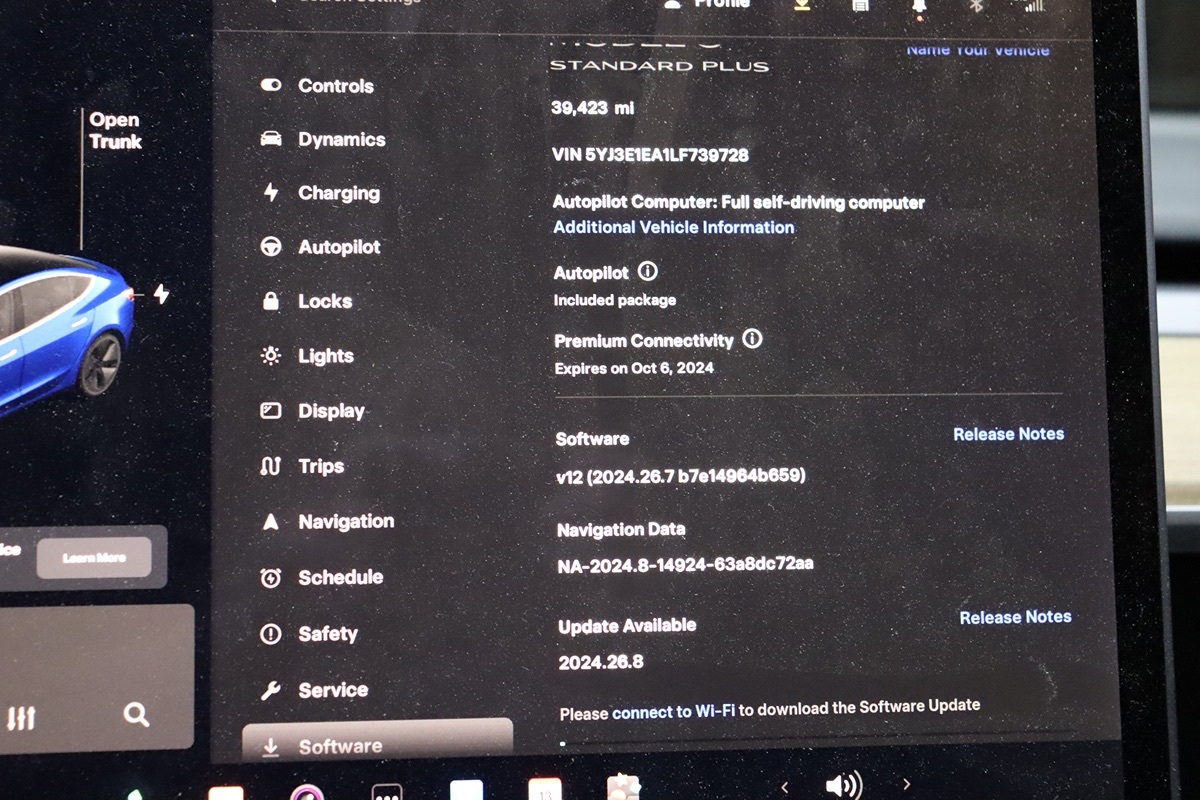Tap navigation data NA-2024.8-14924 text

coord(685,564)
